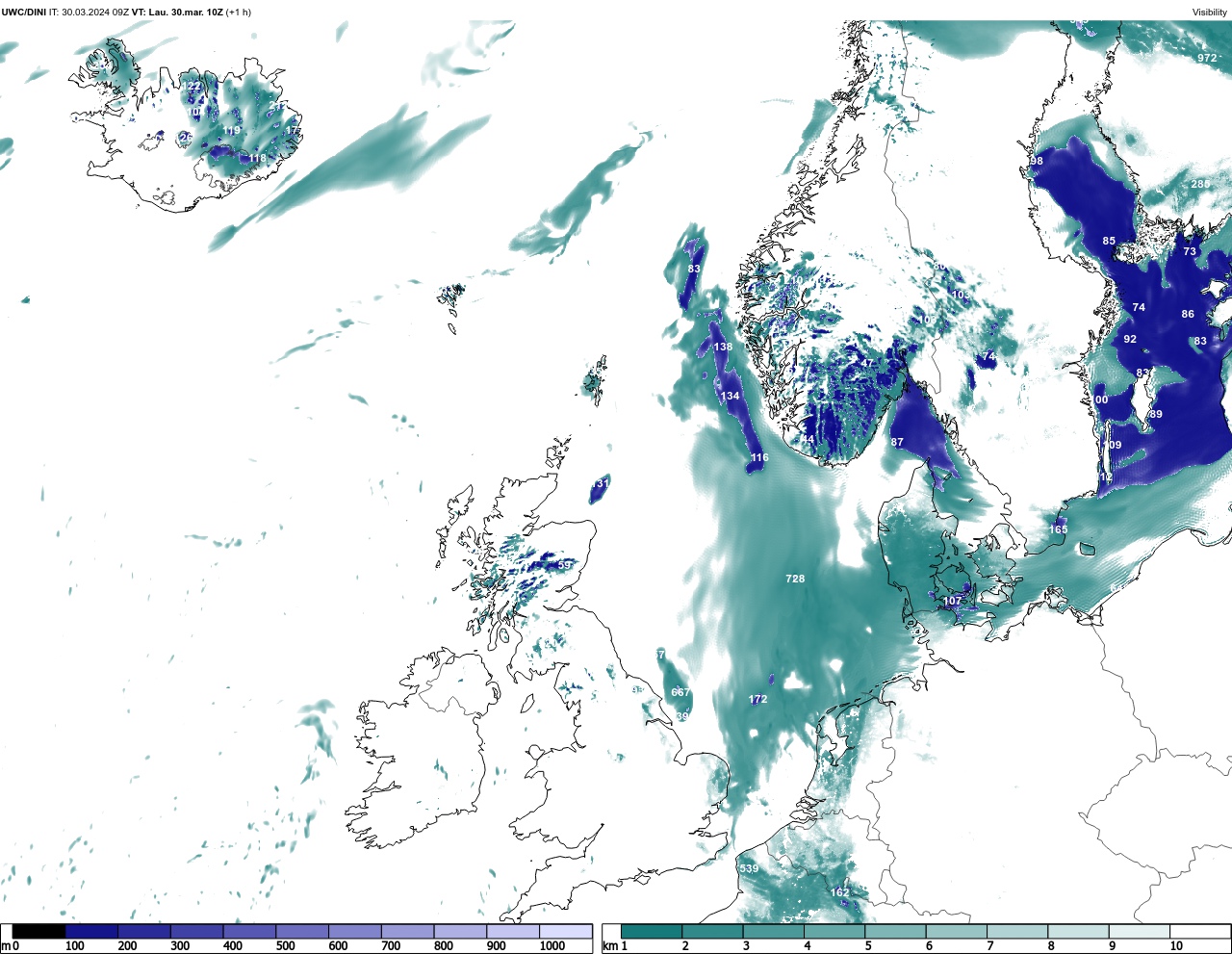Click the 1–2 km dark teal legend swatch
The image size is (1232, 954).
652,931
